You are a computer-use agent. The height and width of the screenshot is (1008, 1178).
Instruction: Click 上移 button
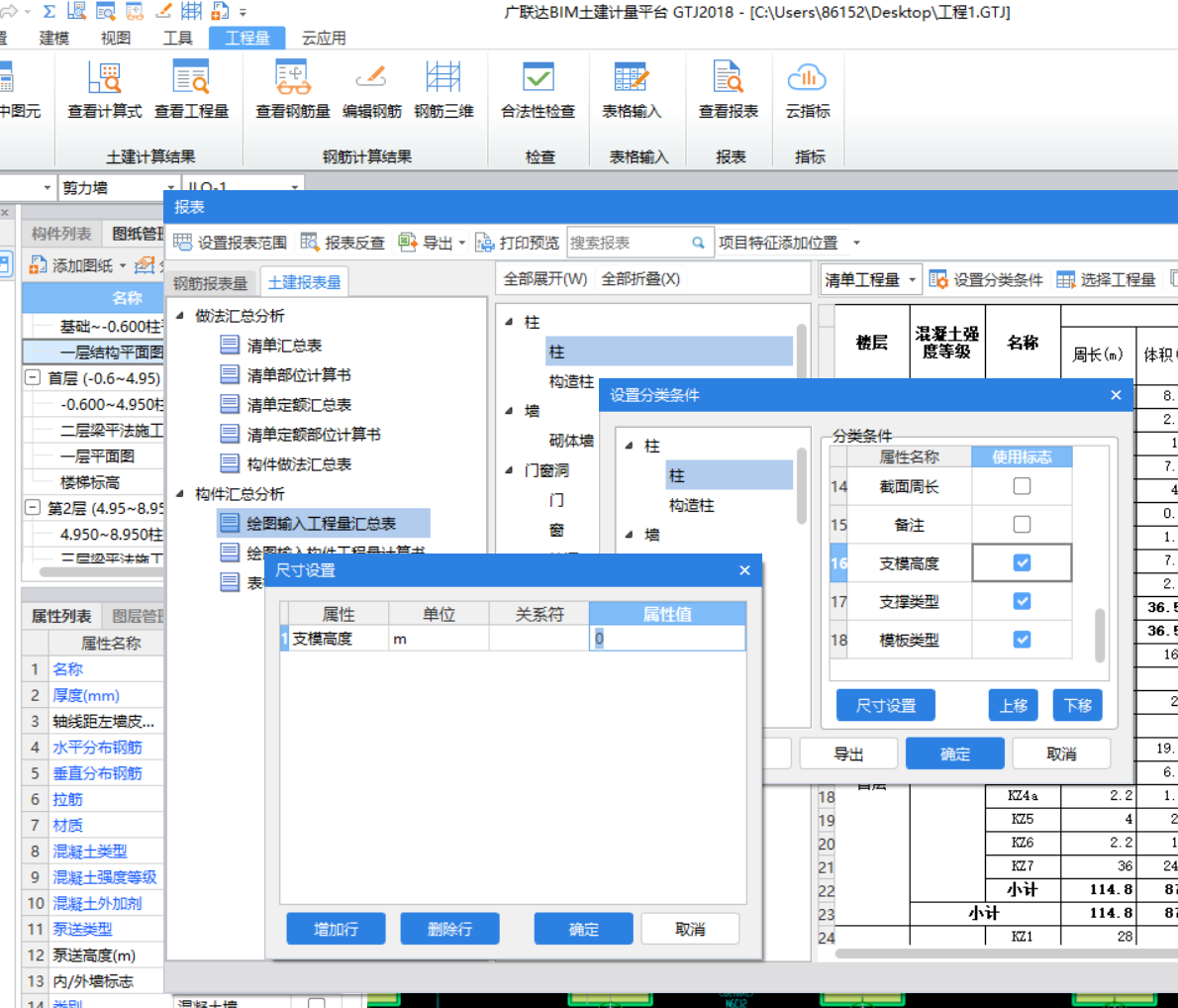coord(1014,705)
